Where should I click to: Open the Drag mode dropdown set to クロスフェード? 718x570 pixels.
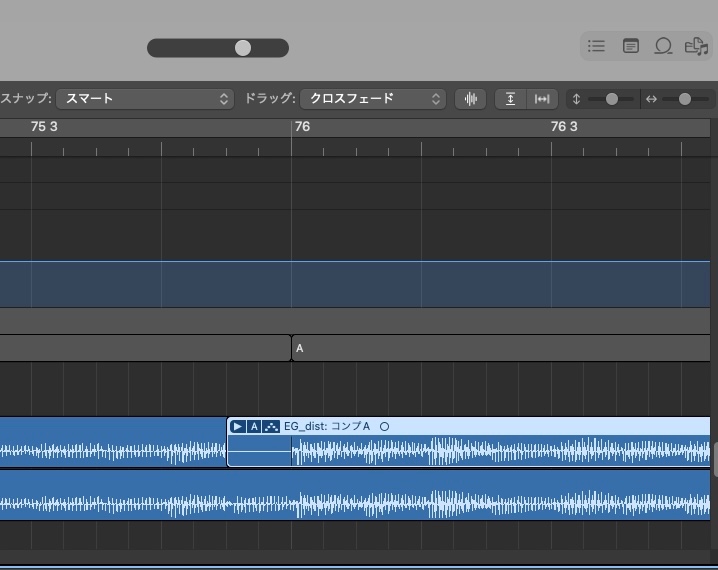coord(374,99)
